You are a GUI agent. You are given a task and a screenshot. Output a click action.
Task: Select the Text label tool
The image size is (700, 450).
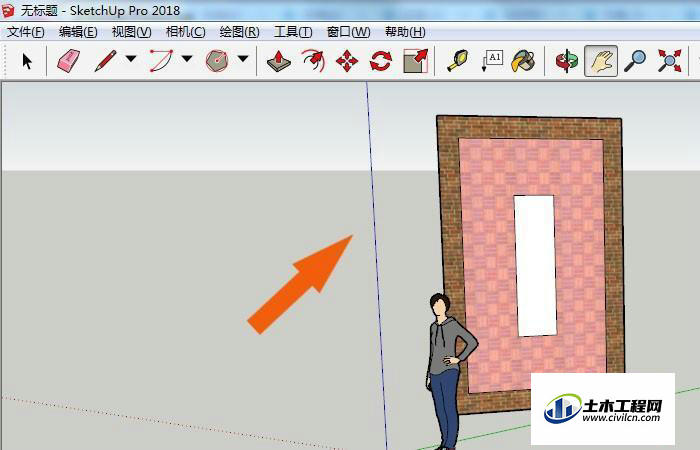(x=492, y=61)
